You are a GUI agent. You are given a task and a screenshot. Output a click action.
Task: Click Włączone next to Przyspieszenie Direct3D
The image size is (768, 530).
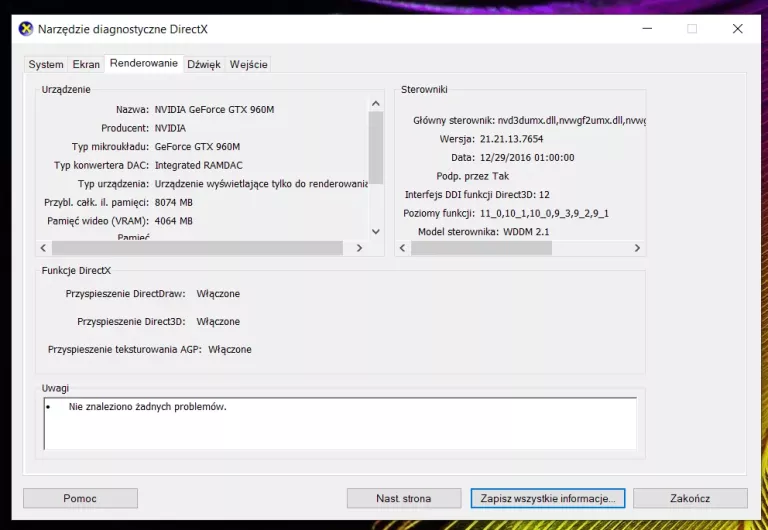(x=218, y=321)
